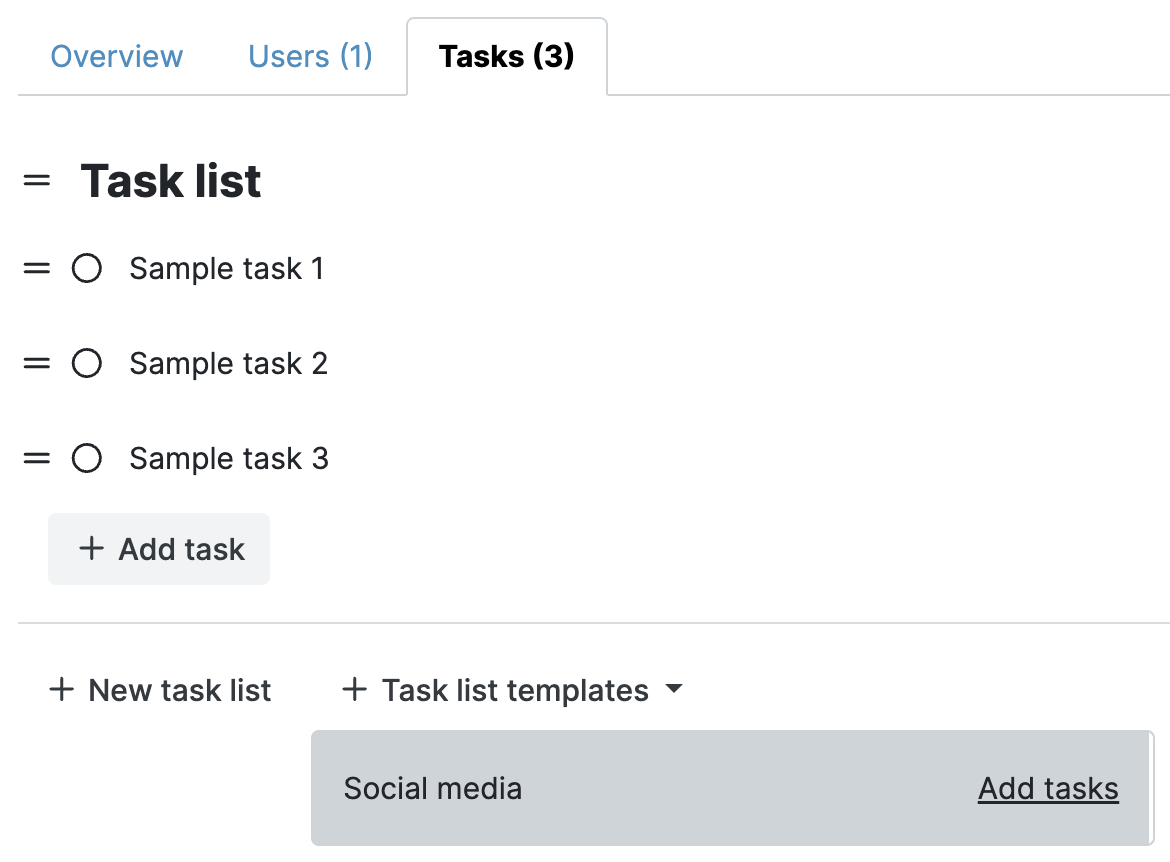This screenshot has width=1170, height=862.
Task: Switch to the Overview tab
Action: (117, 56)
